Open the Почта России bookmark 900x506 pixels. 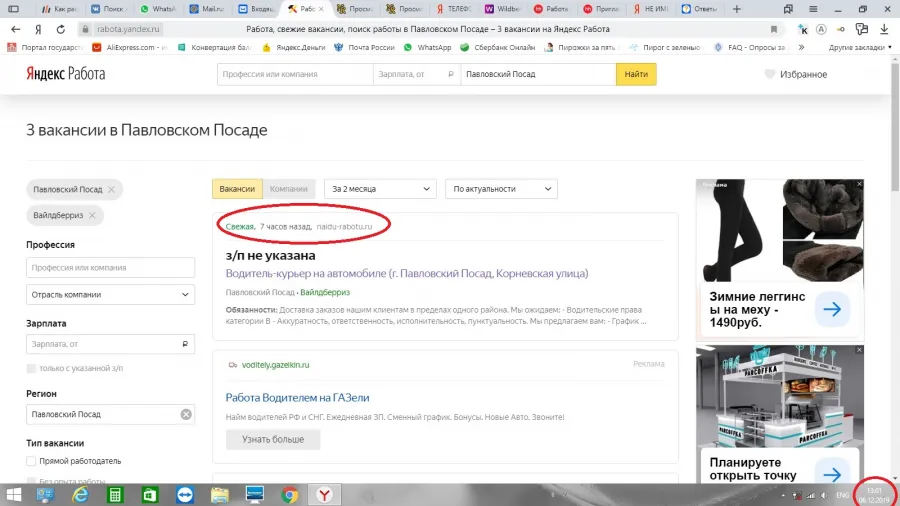coord(364,48)
